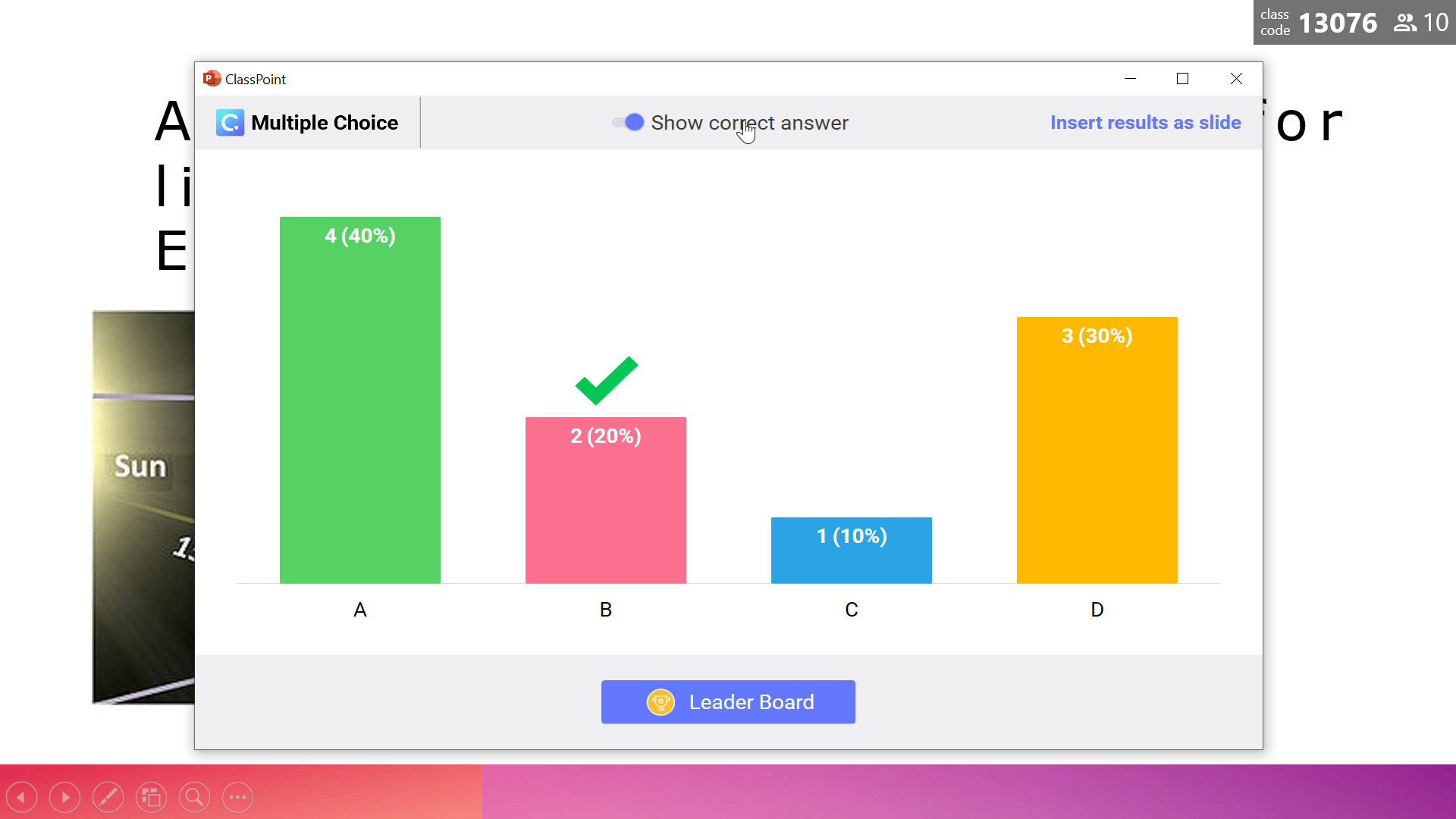
Task: Click the green checkmark correct answer icon
Action: [x=605, y=382]
